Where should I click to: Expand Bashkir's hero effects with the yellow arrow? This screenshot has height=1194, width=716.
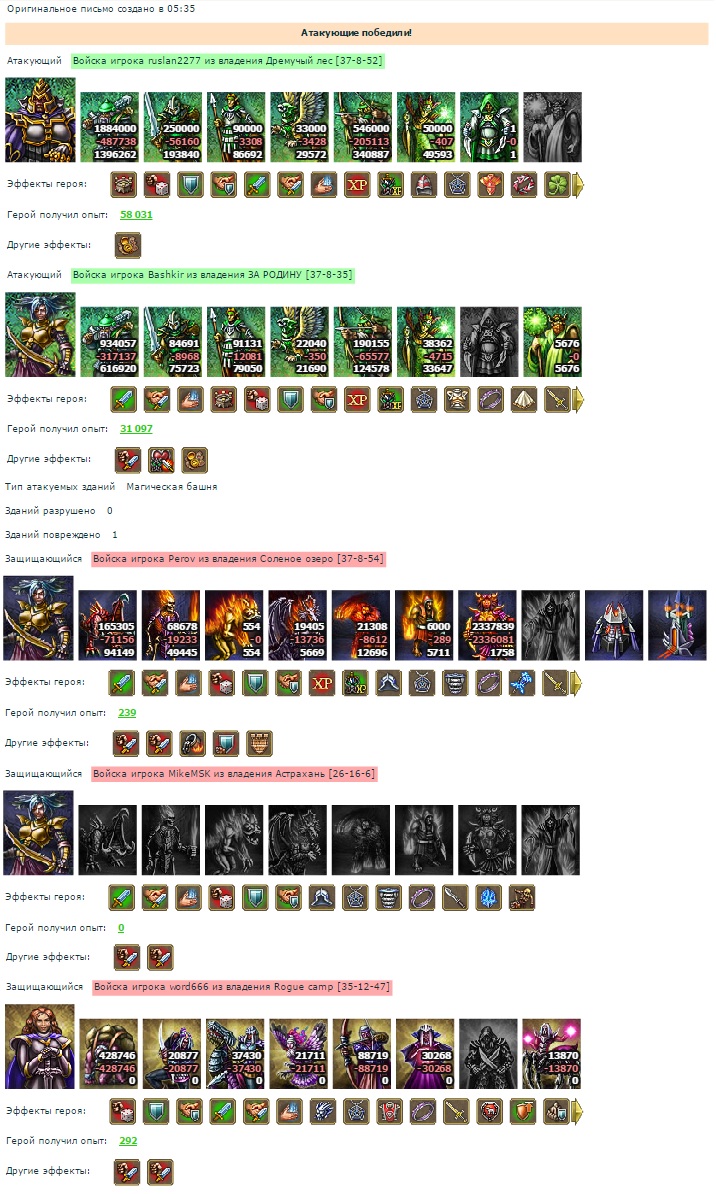[x=578, y=400]
